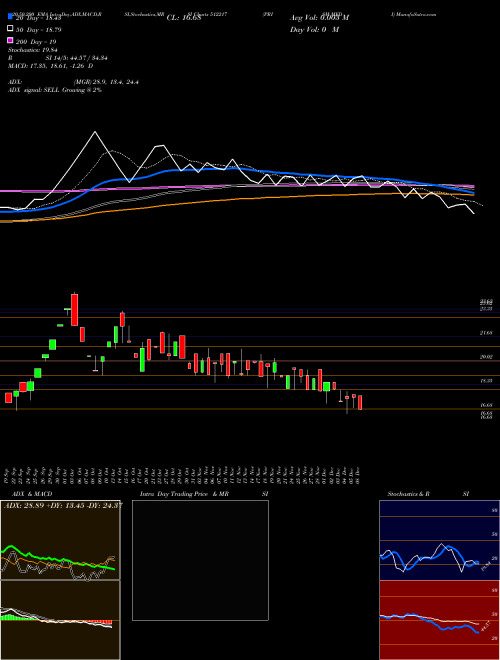
Task: Click the ADX: 28.89 +DY: 13.45 header
Action: point(63,505)
